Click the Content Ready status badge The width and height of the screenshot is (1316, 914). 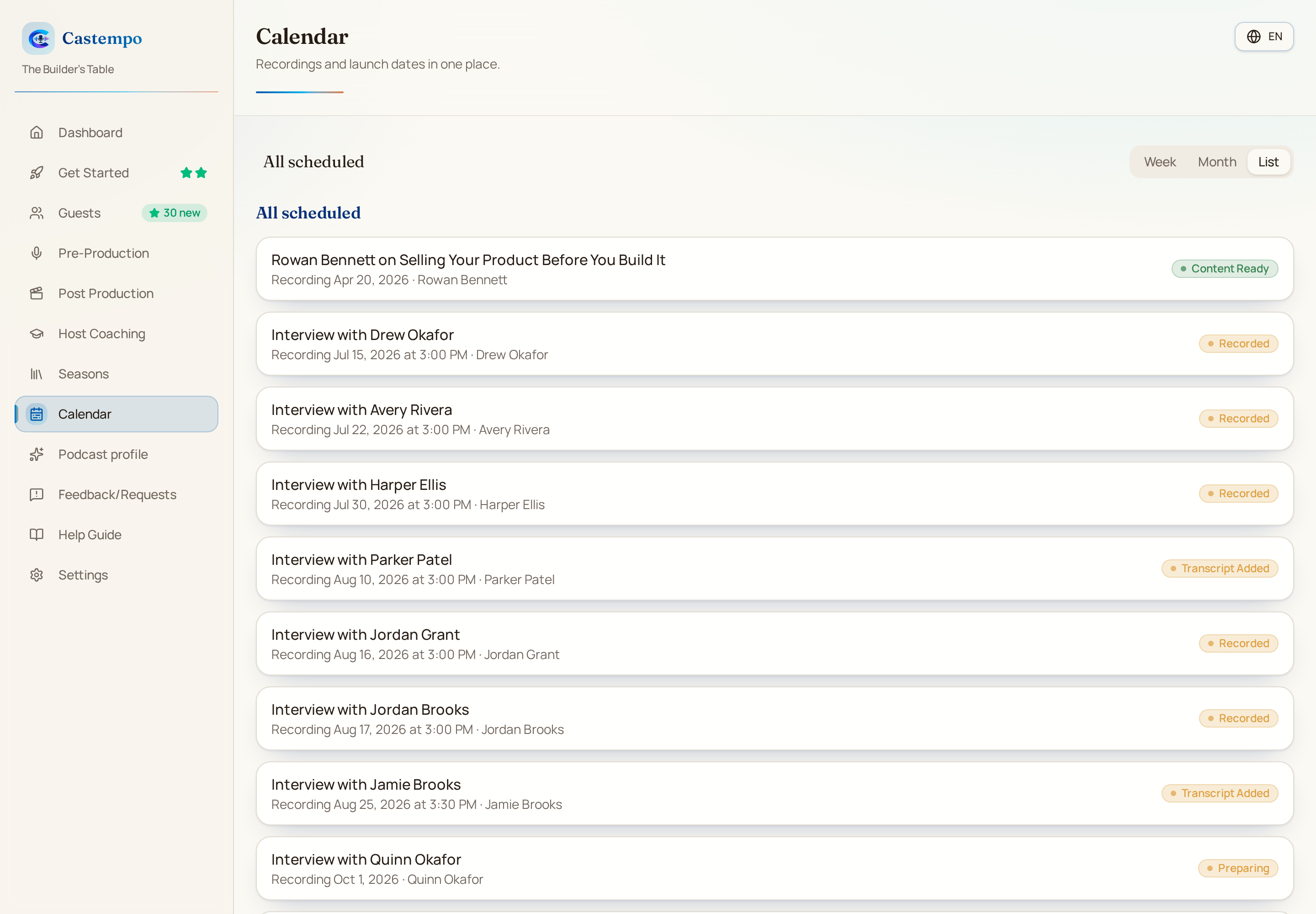coord(1224,269)
